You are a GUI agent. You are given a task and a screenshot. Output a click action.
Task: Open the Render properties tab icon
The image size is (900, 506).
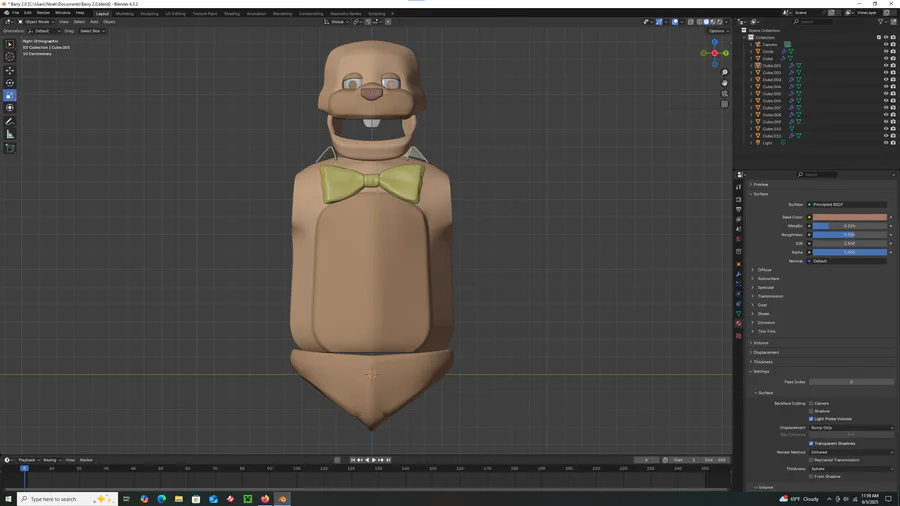(x=739, y=200)
